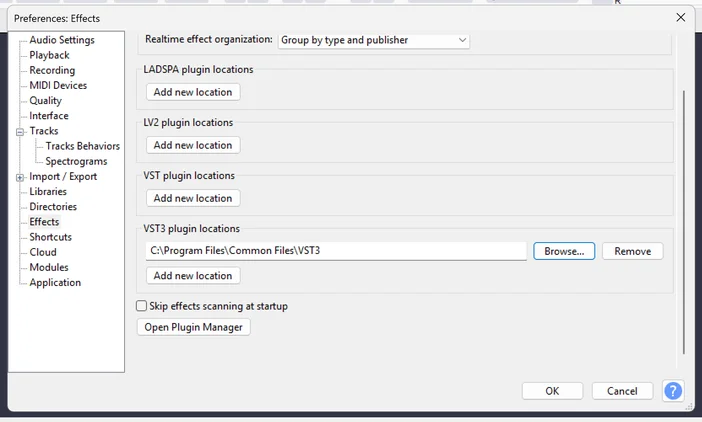Click Browse for VST3 location
Screen dimensions: 702x422
pyautogui.click(x=564, y=251)
